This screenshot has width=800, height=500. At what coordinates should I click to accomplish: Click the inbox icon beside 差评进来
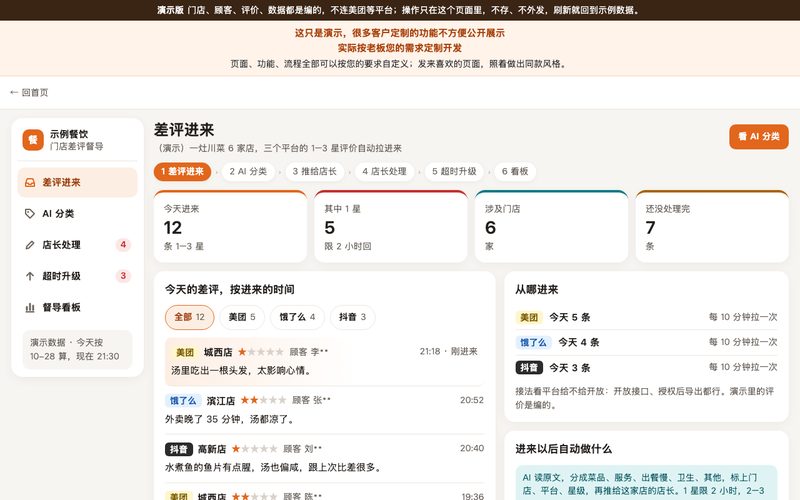[x=30, y=183]
